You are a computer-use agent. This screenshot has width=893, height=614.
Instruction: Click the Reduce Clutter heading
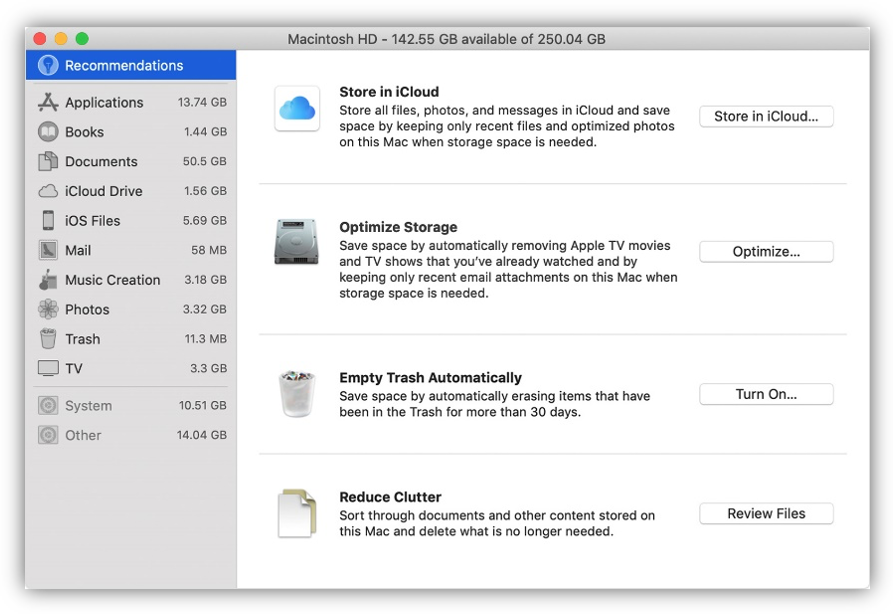point(390,497)
